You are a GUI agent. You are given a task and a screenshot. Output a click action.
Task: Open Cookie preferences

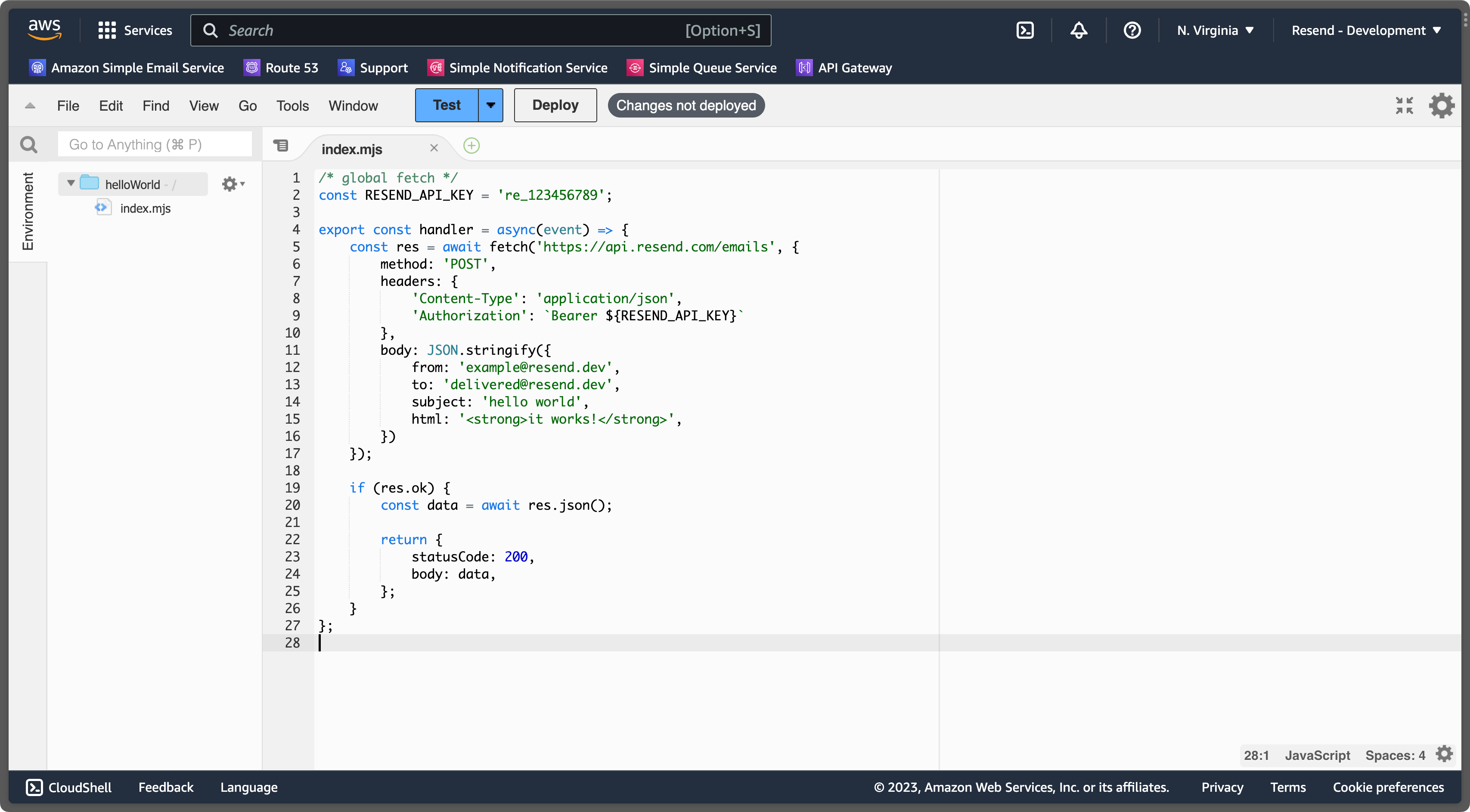pos(1388,787)
